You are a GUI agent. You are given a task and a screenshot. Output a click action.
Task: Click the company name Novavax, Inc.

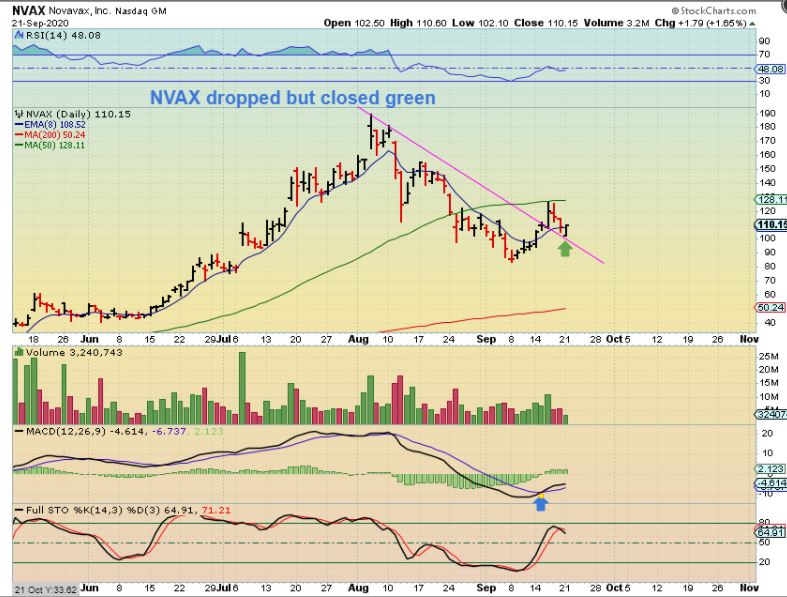79,11
